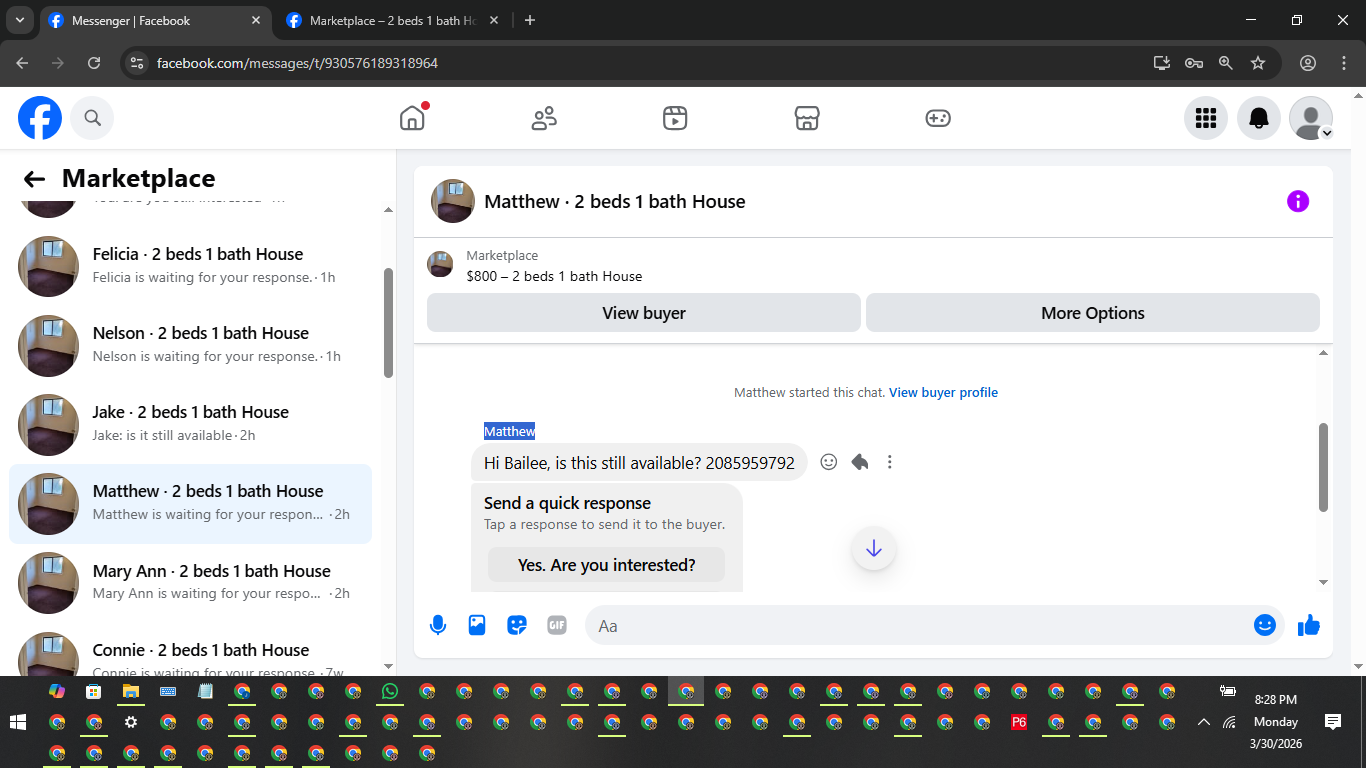Open the saved passwords key icon
The height and width of the screenshot is (768, 1366).
(1194, 63)
